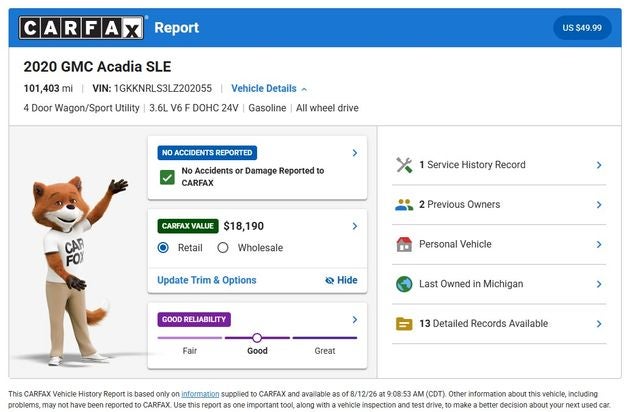Open Personal Vehicle chevron

point(599,244)
